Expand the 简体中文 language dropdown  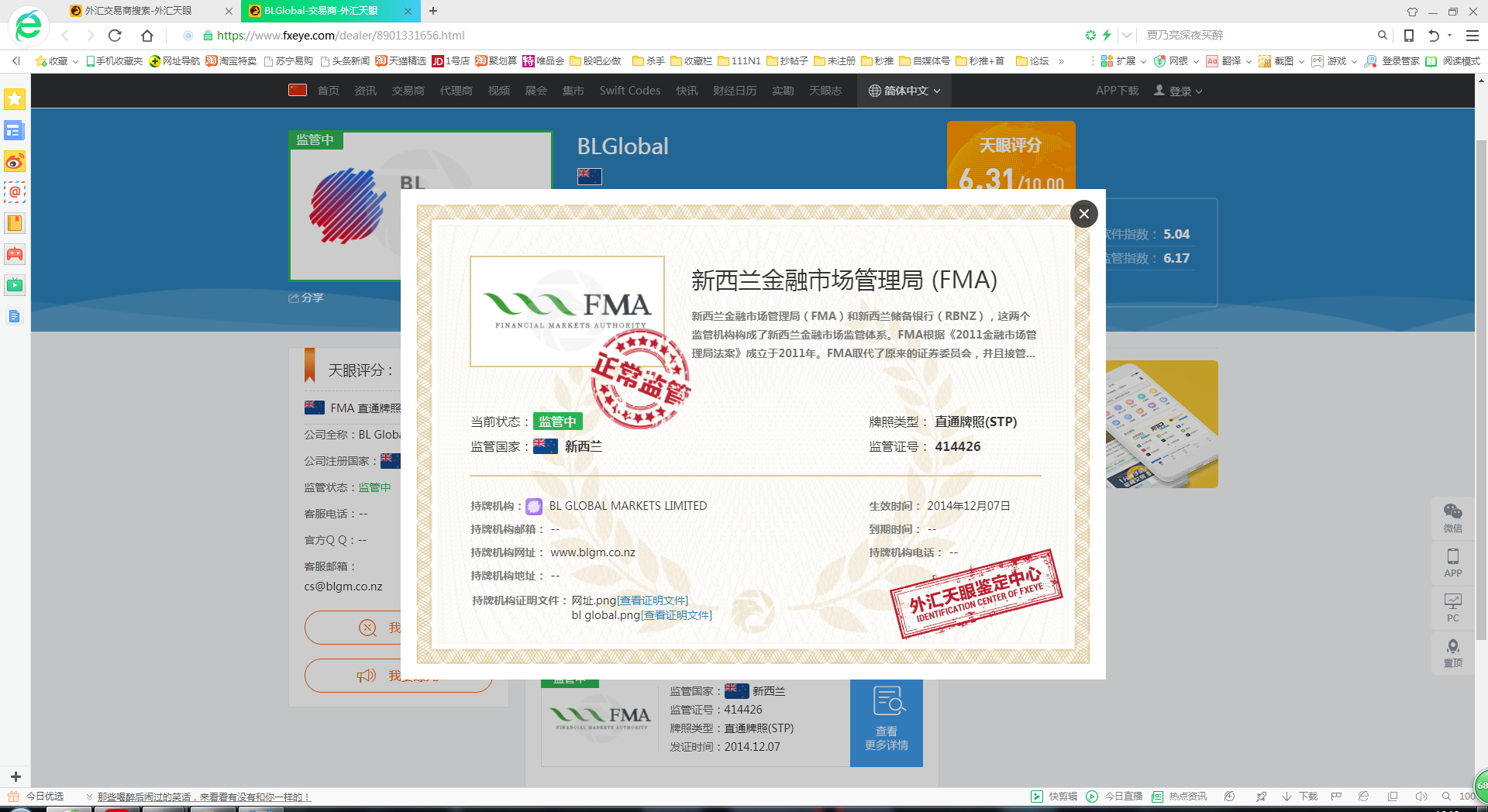point(904,91)
